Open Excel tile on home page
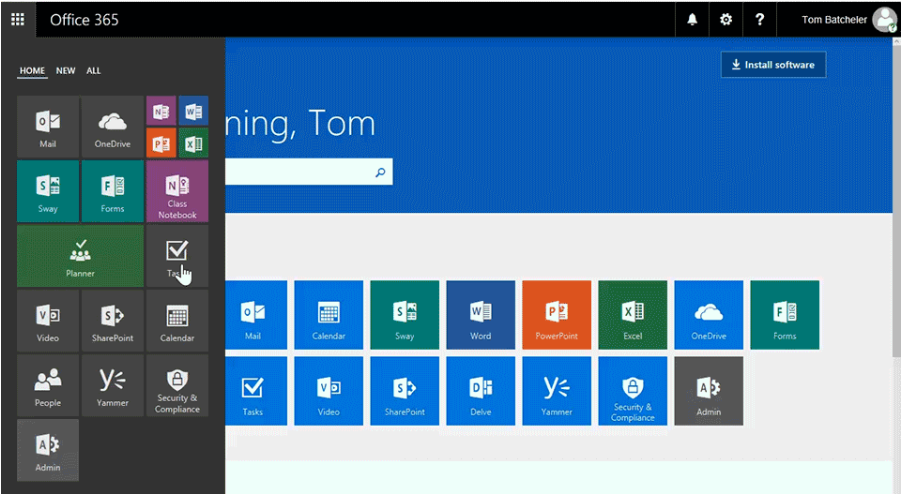This screenshot has height=495, width=903. click(633, 315)
